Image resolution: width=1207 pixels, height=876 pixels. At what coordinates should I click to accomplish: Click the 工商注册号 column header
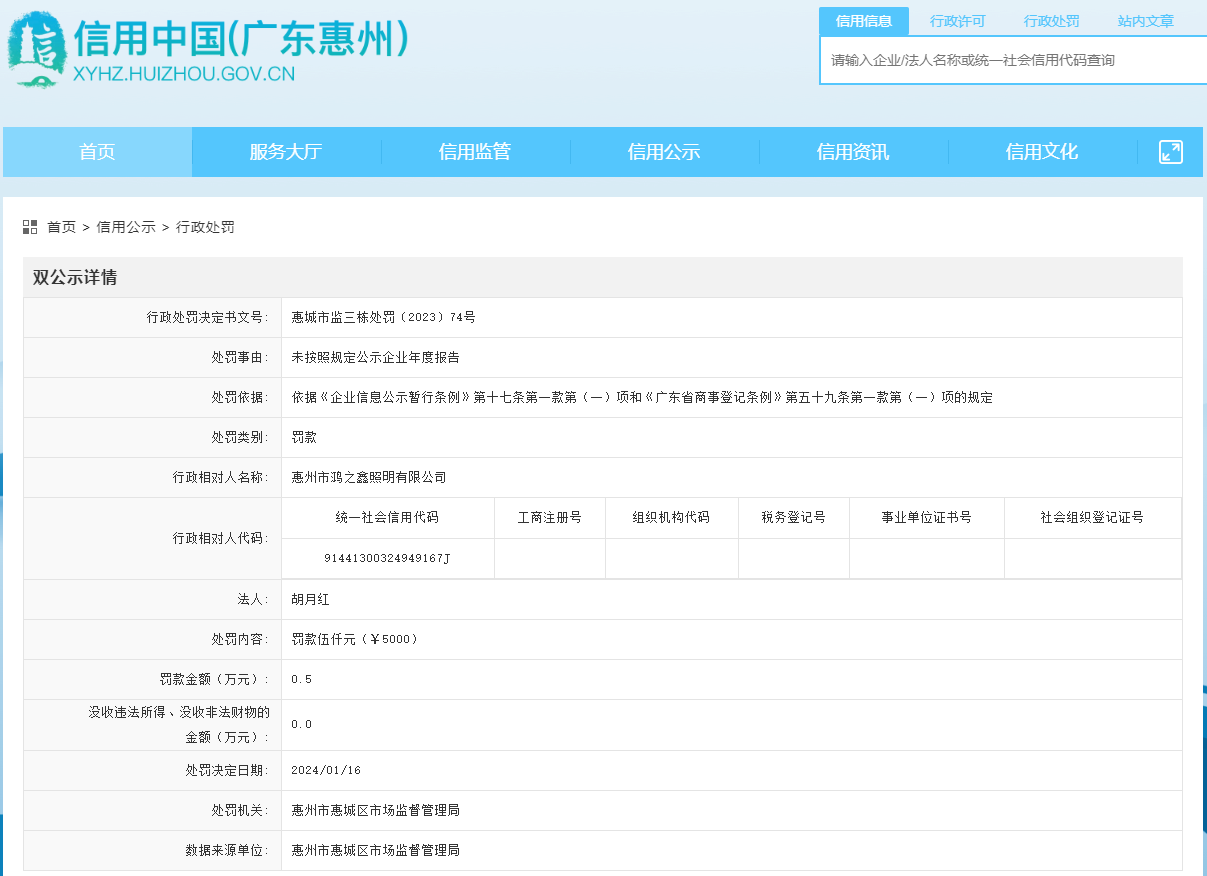pos(549,518)
